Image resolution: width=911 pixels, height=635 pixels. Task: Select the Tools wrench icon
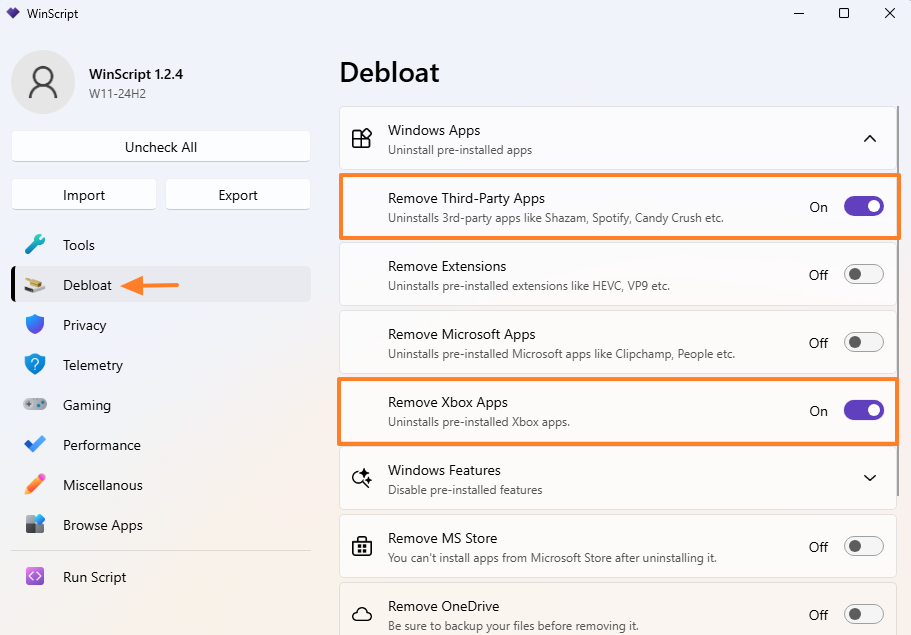pos(33,244)
